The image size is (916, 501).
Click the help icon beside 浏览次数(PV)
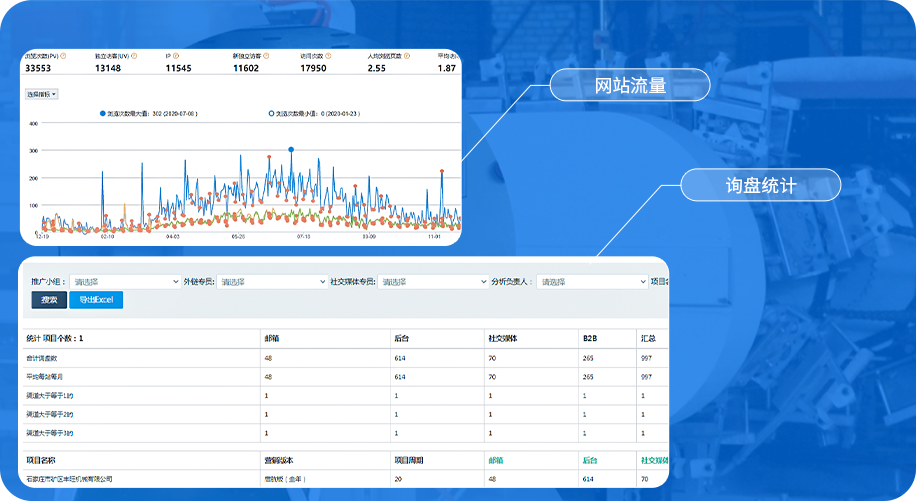tap(62, 56)
